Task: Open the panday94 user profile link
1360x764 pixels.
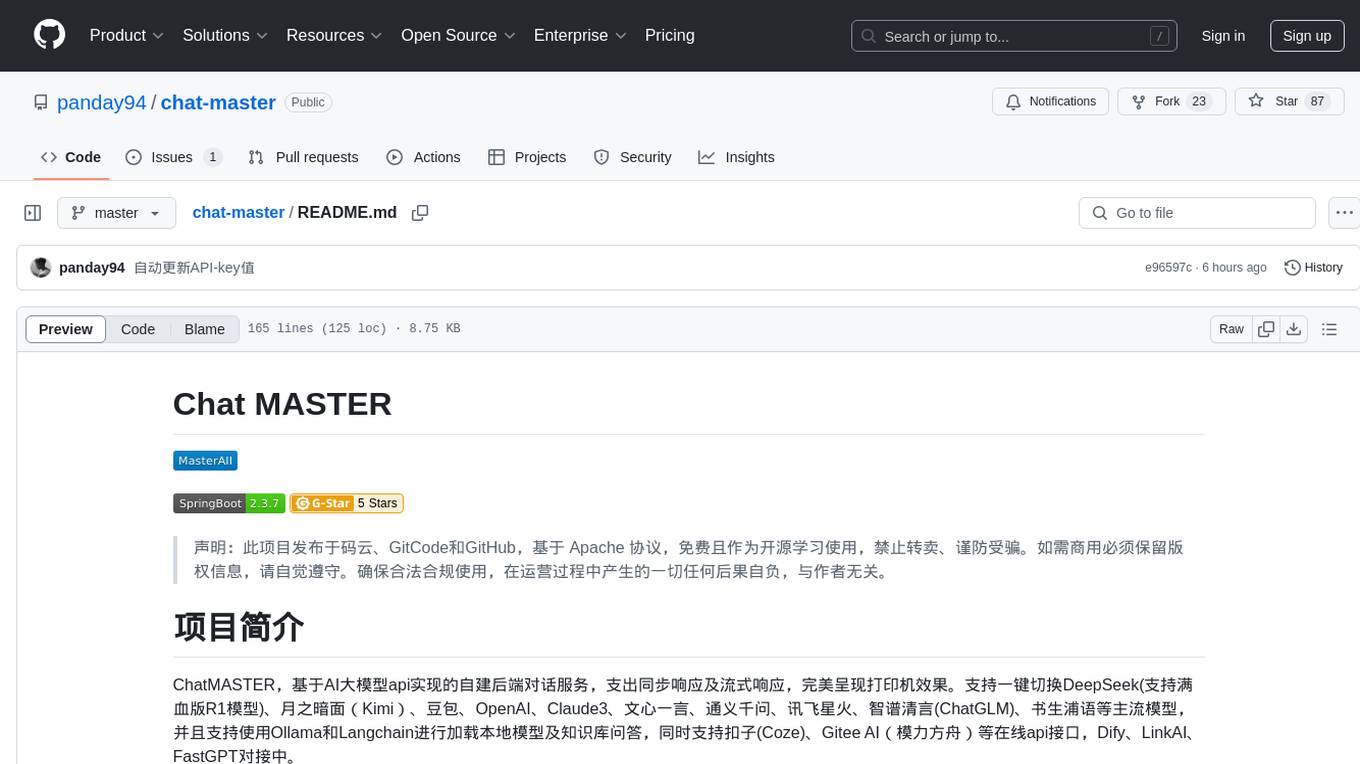Action: [102, 102]
